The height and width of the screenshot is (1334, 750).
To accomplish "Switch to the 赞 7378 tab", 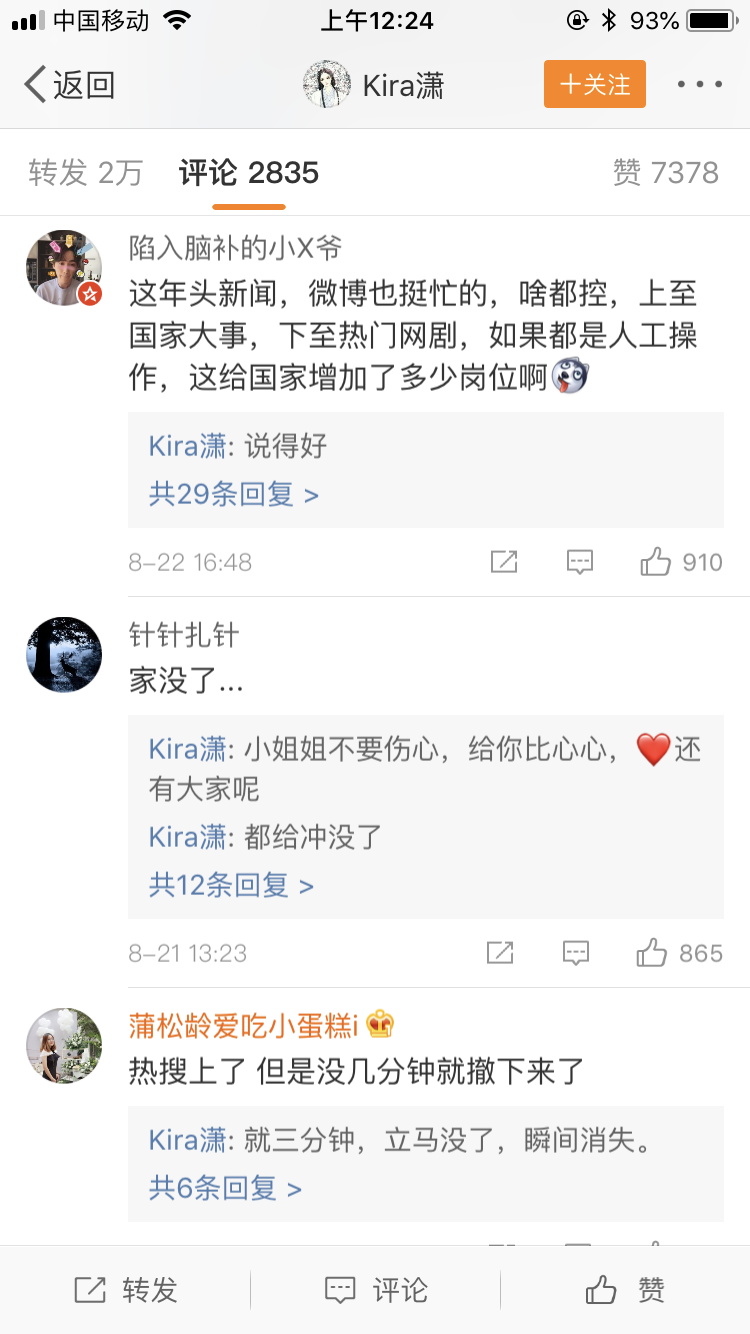I will click(665, 173).
